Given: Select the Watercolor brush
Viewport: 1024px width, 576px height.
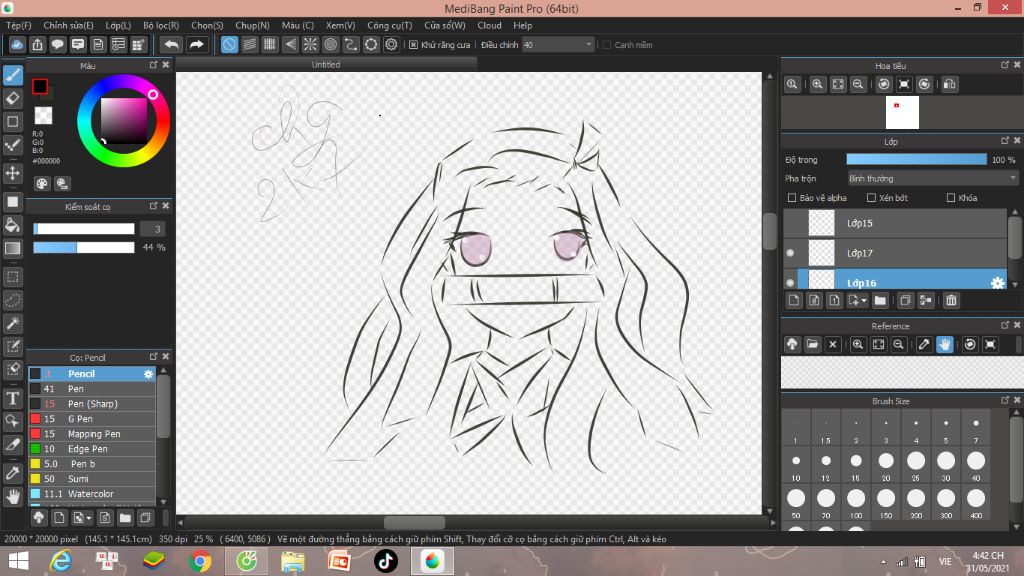Looking at the screenshot, I should tap(92, 494).
